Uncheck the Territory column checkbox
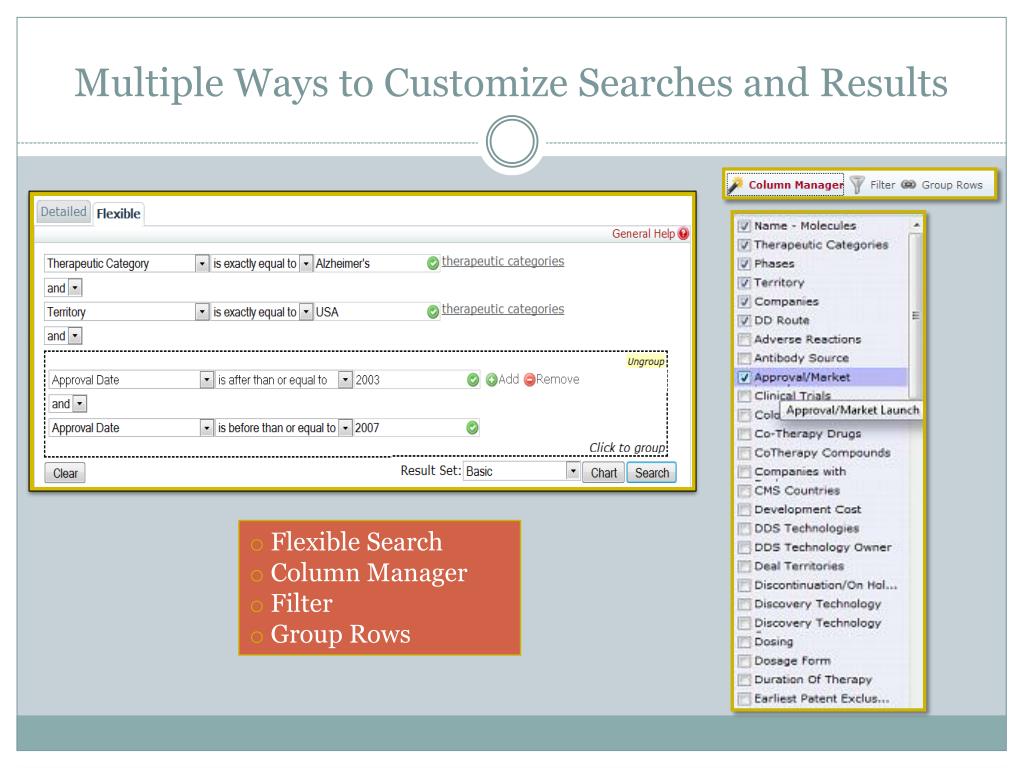Screen dimensions: 1024x768 (x=744, y=283)
